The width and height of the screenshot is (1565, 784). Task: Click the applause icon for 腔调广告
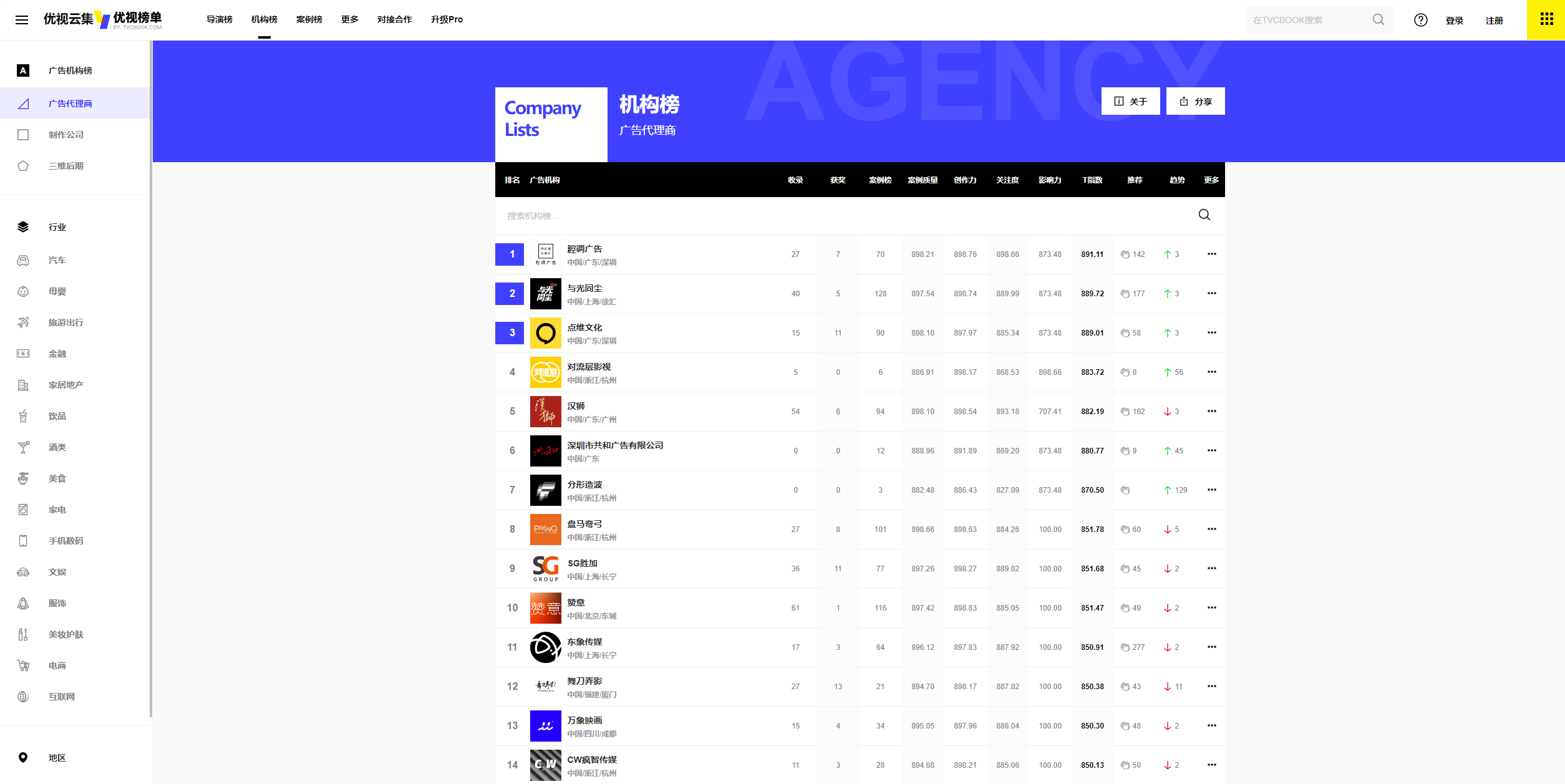[1125, 254]
